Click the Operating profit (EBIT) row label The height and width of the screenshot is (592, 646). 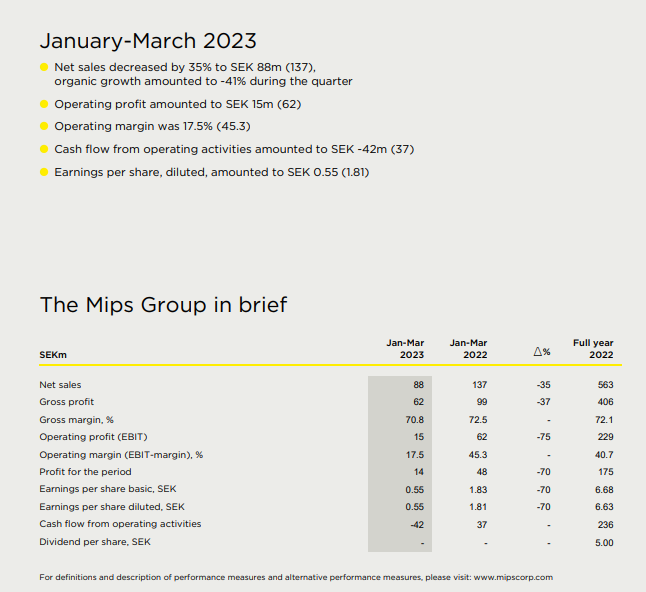click(x=88, y=437)
